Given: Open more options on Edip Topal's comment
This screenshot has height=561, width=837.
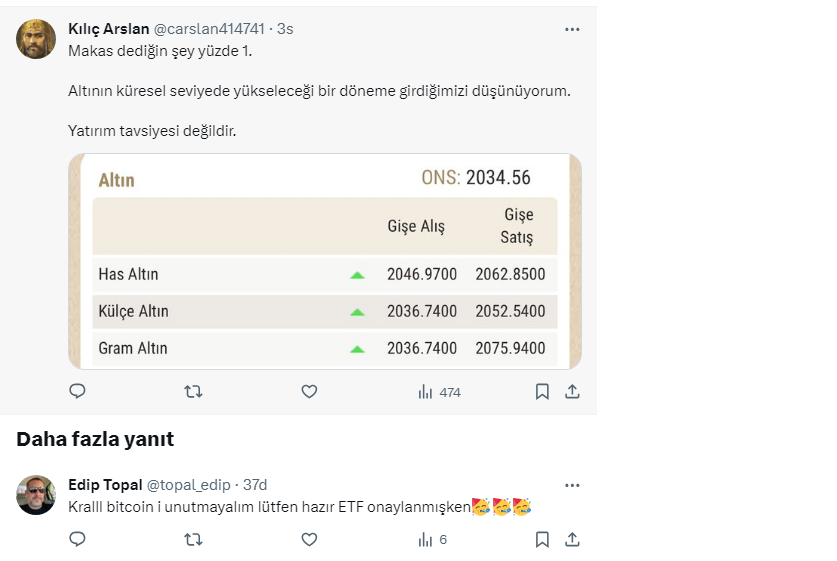Looking at the screenshot, I should click(x=572, y=485).
